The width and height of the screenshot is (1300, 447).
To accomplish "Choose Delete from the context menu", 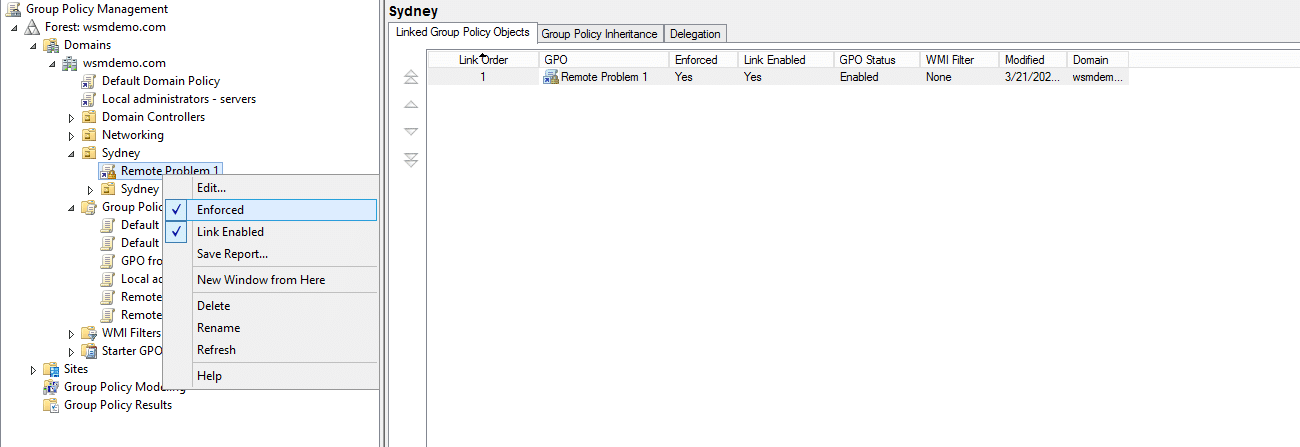I will (x=270, y=306).
